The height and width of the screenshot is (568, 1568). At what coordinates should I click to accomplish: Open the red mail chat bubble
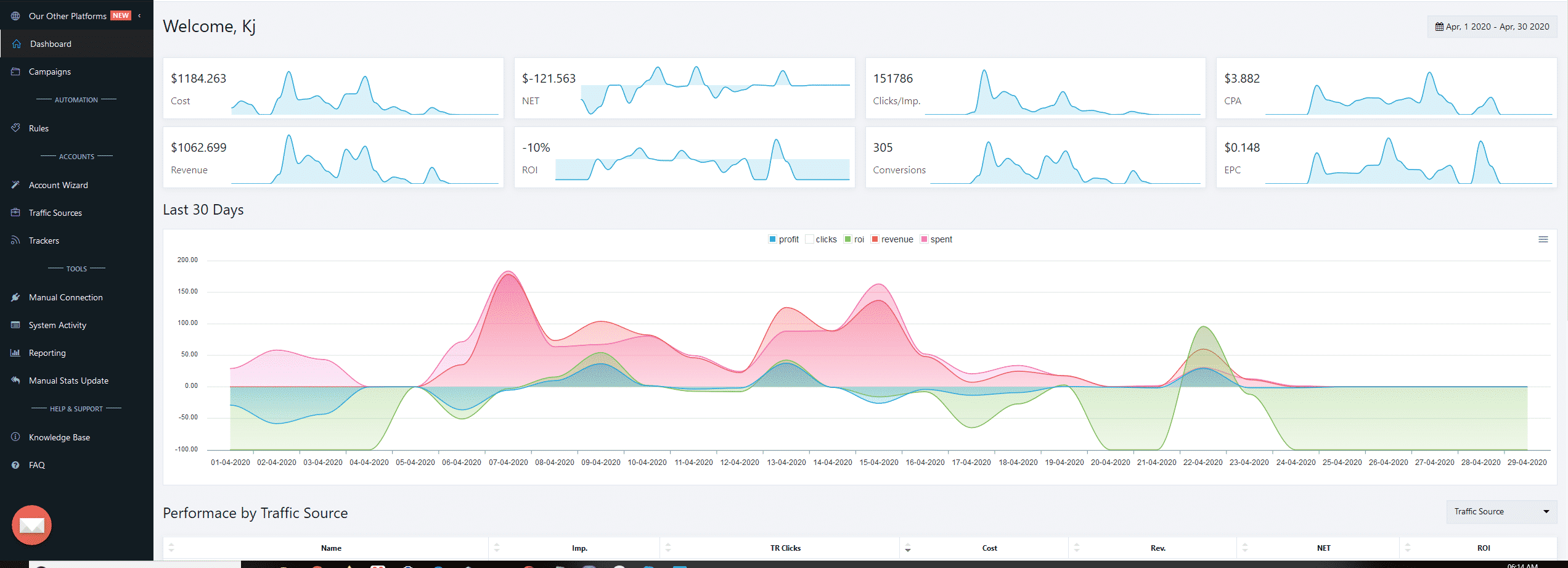click(31, 525)
